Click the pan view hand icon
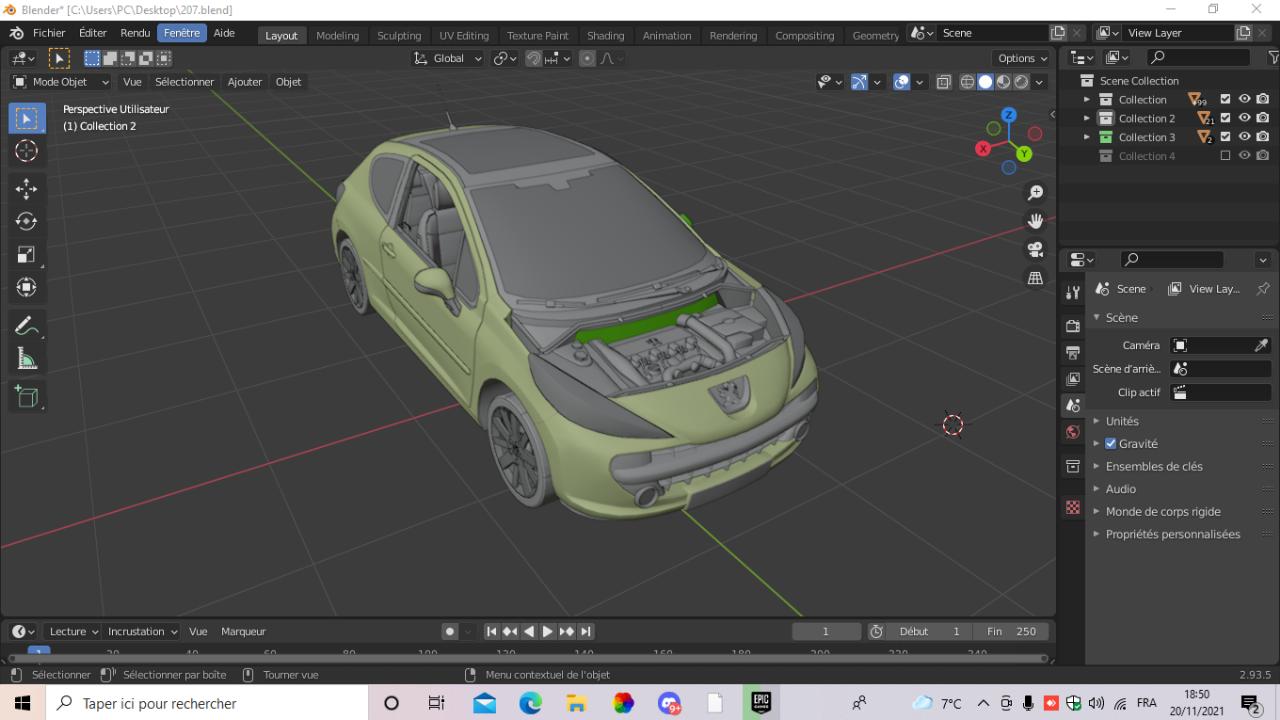The height and width of the screenshot is (720, 1280). tap(1035, 220)
